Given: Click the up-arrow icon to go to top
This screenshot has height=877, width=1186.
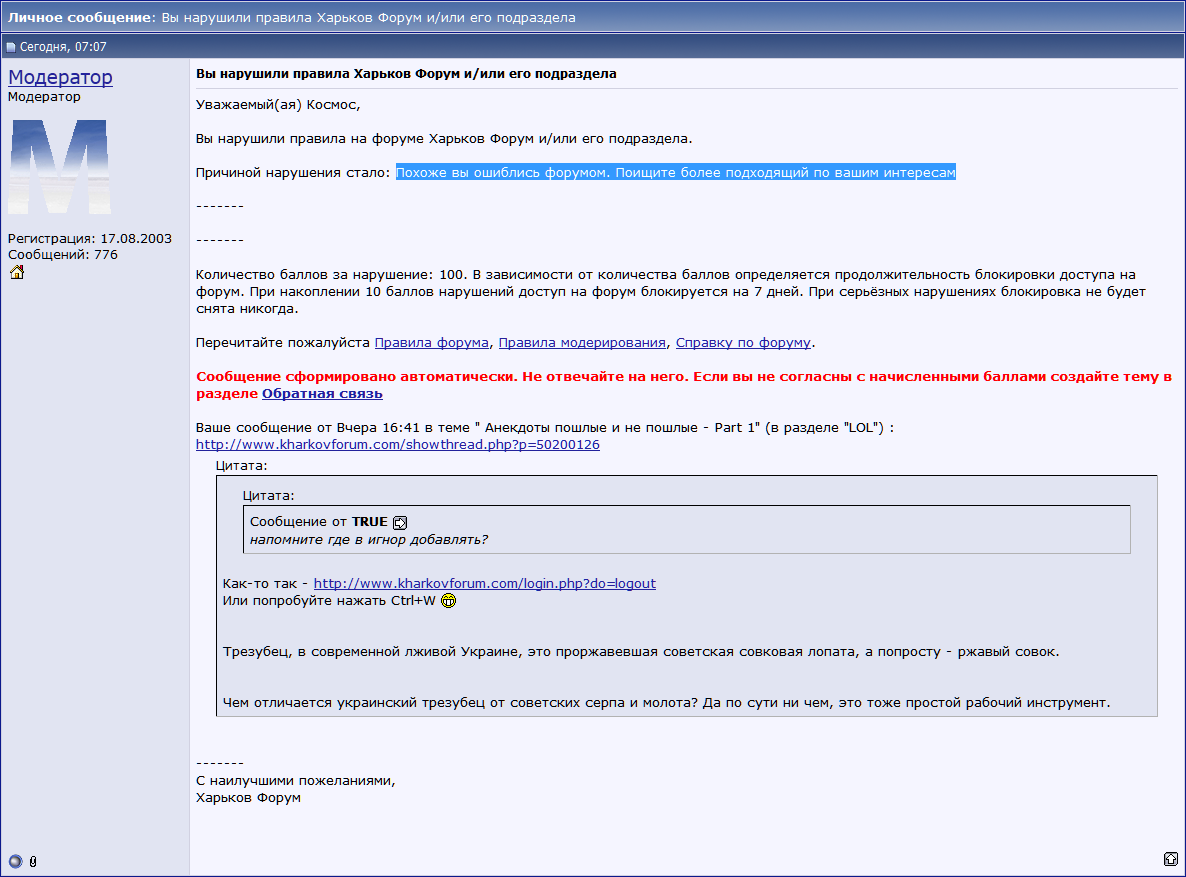Looking at the screenshot, I should coord(1170,859).
